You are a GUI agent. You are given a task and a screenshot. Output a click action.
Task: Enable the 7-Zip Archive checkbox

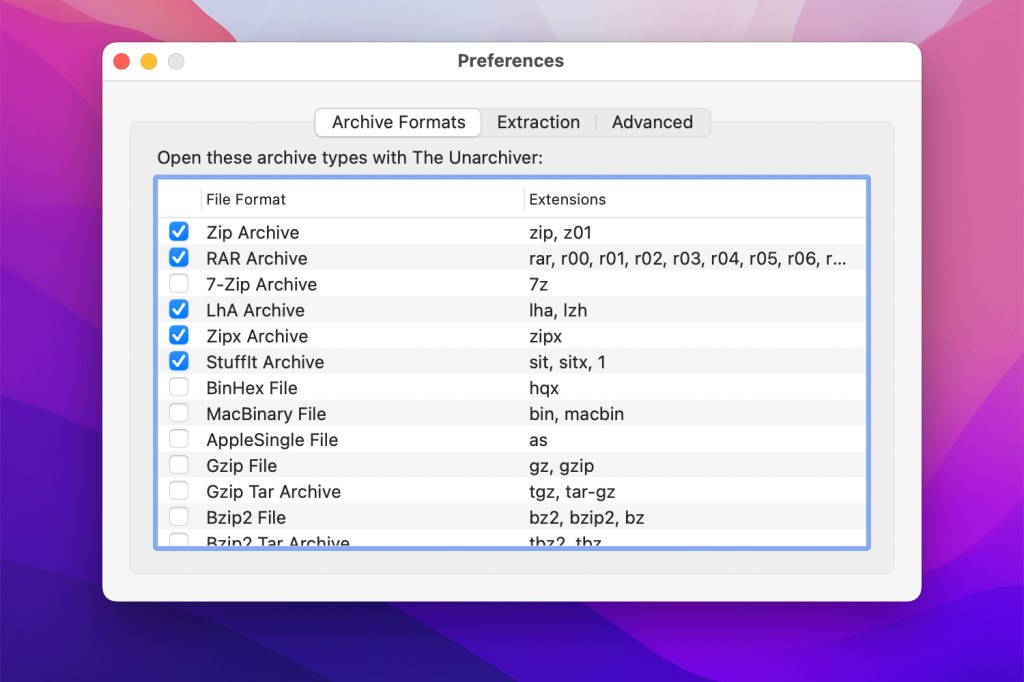coord(179,284)
